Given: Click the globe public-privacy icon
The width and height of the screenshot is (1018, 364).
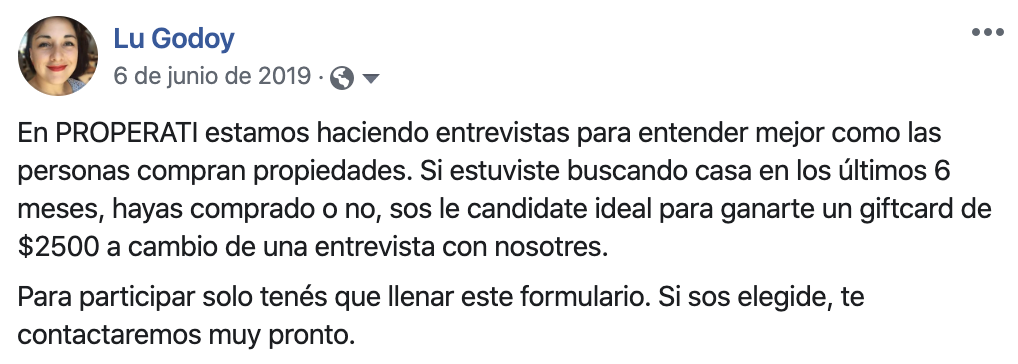Looking at the screenshot, I should 341,79.
